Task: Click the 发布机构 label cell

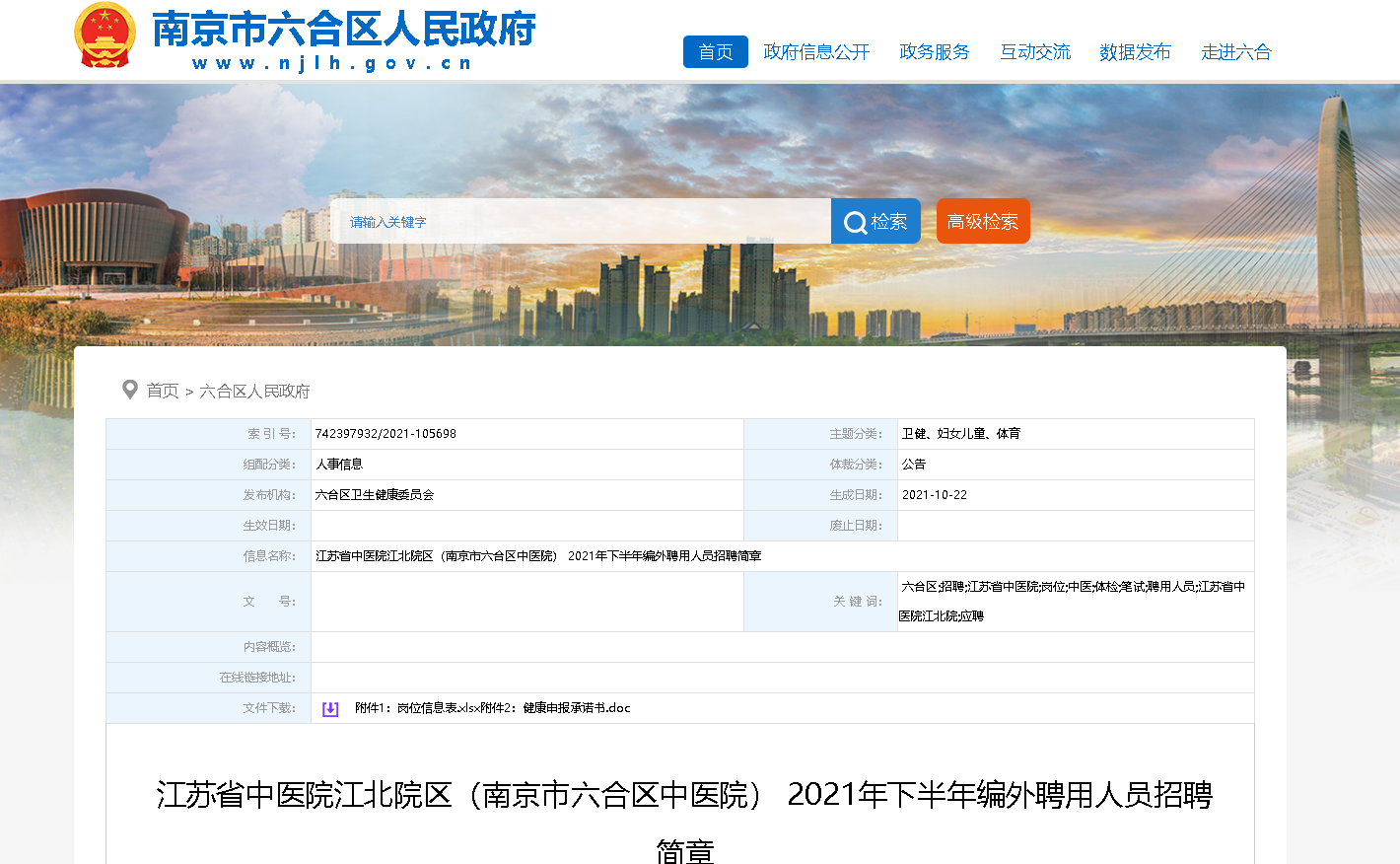Action: coord(208,495)
